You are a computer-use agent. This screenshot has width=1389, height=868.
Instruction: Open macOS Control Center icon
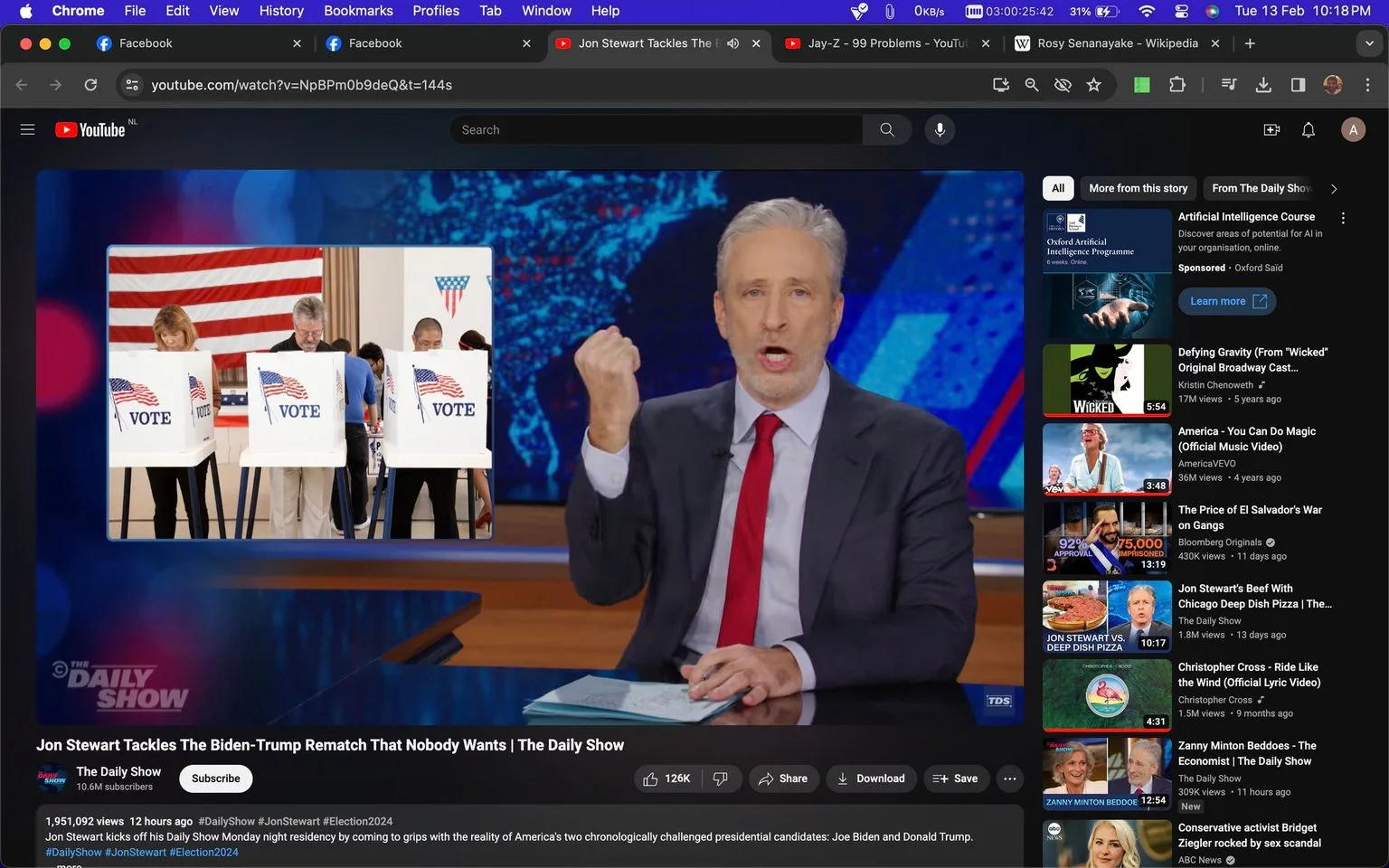1181,11
